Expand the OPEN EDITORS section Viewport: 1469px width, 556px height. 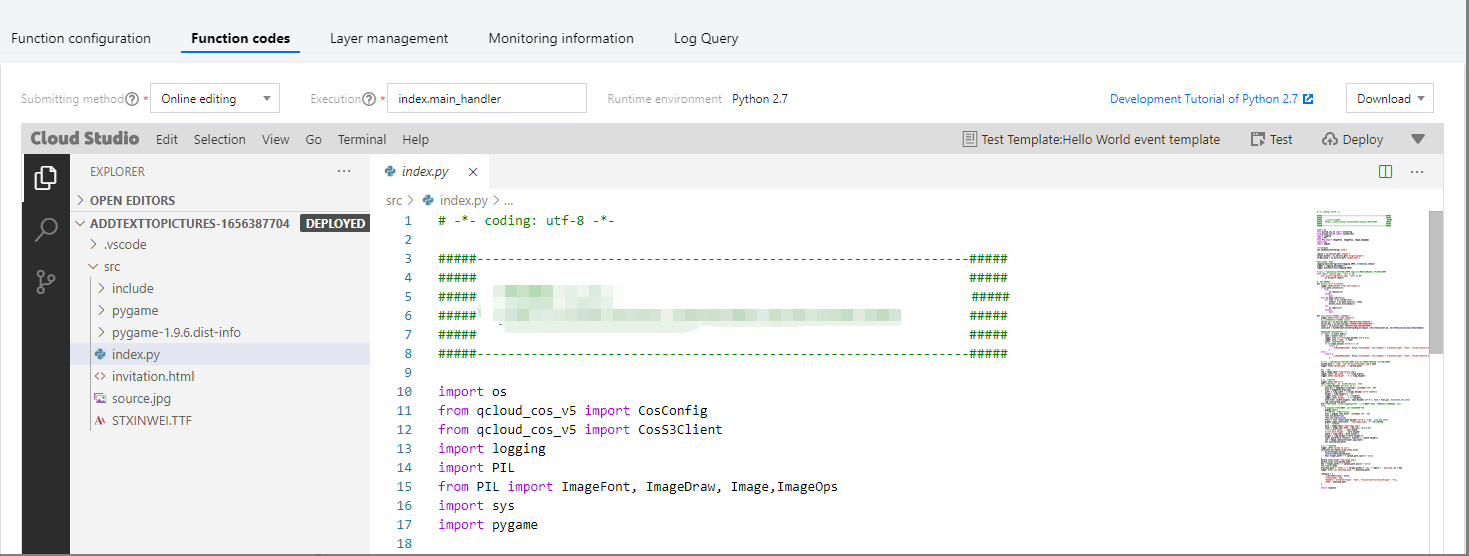tap(132, 200)
